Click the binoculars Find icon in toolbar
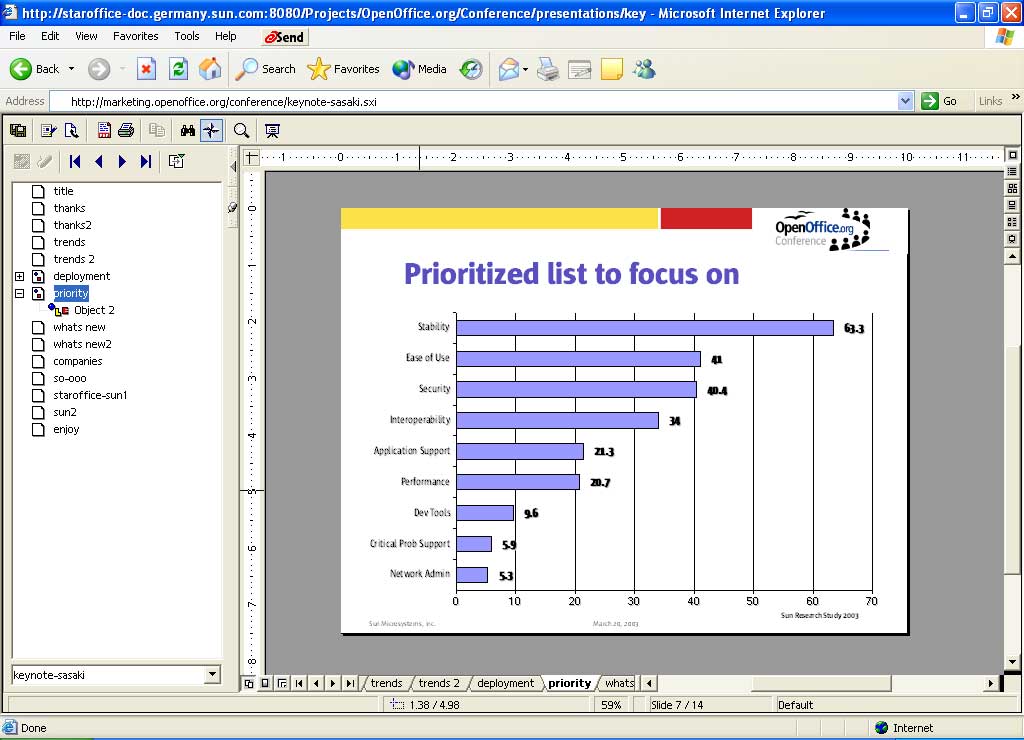1024x740 pixels. 187,130
